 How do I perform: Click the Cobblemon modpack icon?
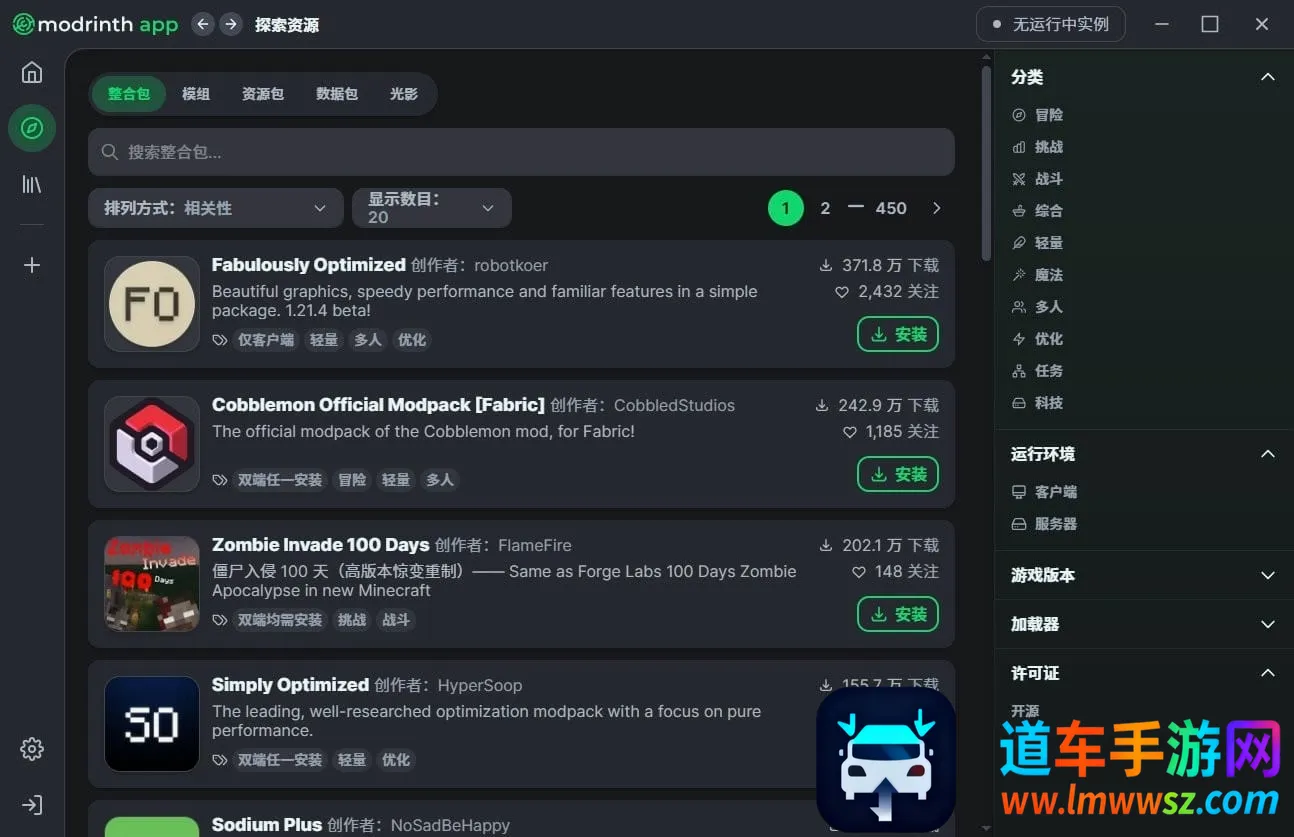(x=152, y=444)
